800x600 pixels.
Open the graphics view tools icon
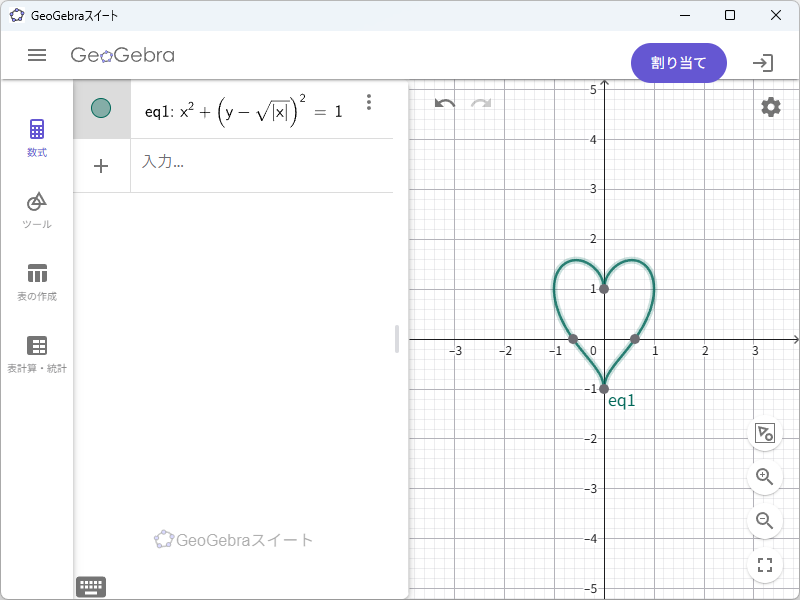[x=765, y=433]
